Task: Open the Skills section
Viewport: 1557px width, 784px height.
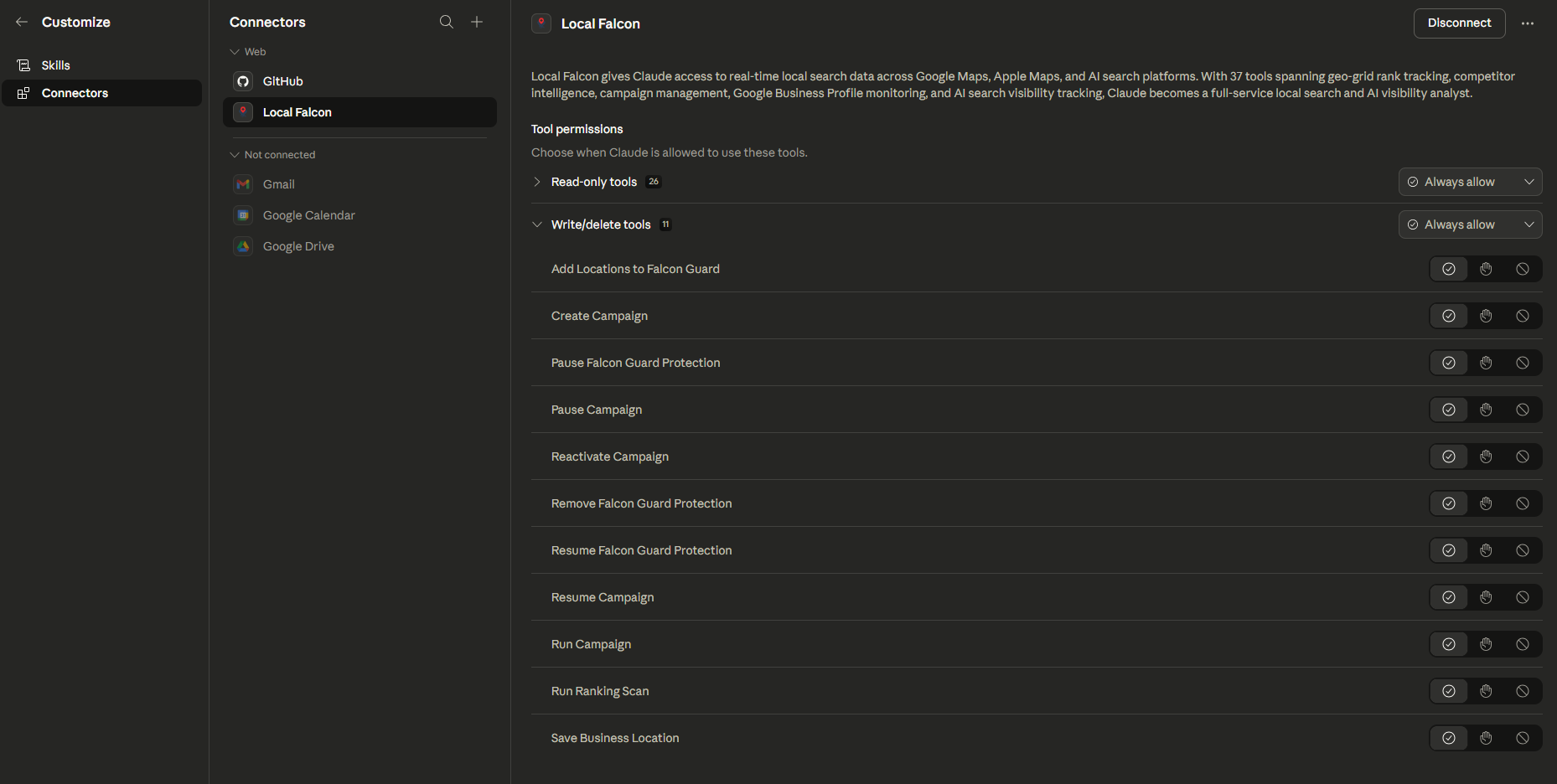Action: coord(56,65)
